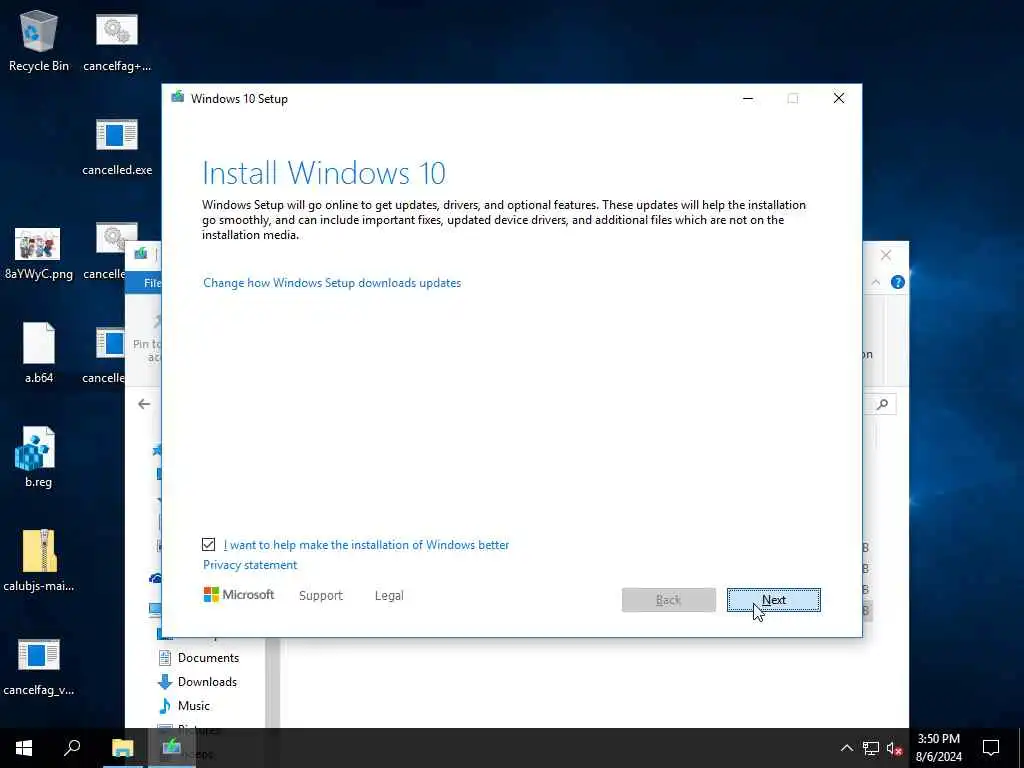Select Downloads in File Explorer navigation pane

(x=198, y=682)
